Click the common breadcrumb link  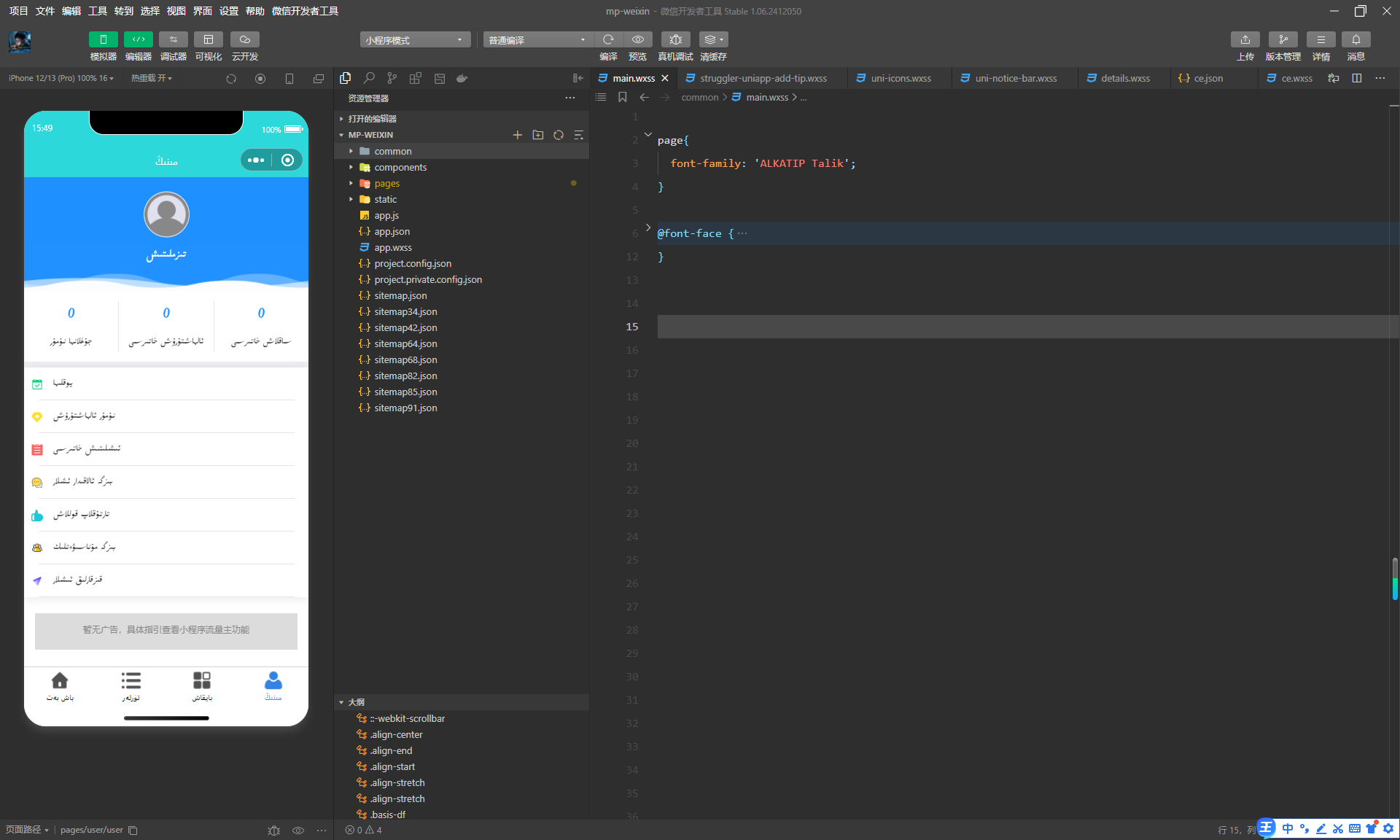(700, 97)
